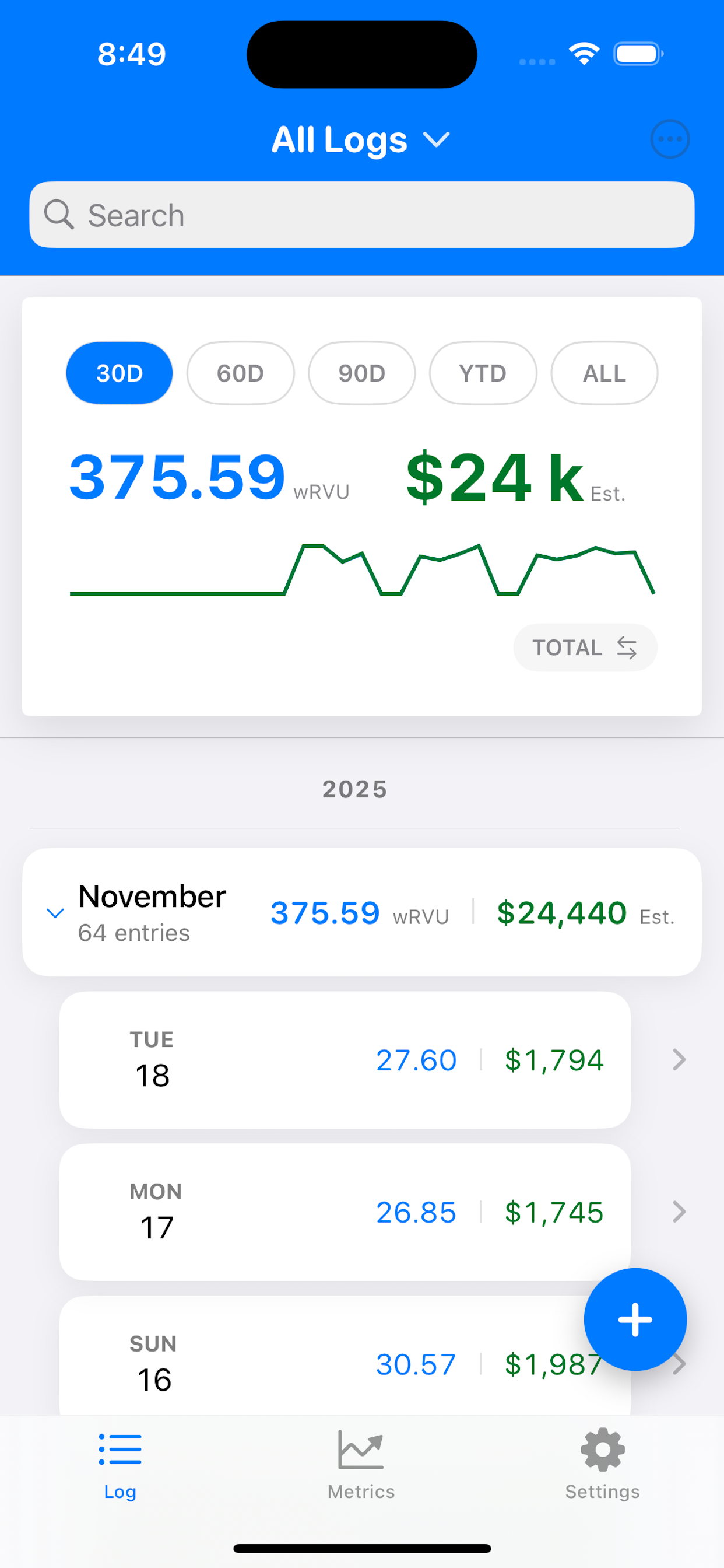Switch range to YTD
724x1568 pixels.
click(x=483, y=373)
